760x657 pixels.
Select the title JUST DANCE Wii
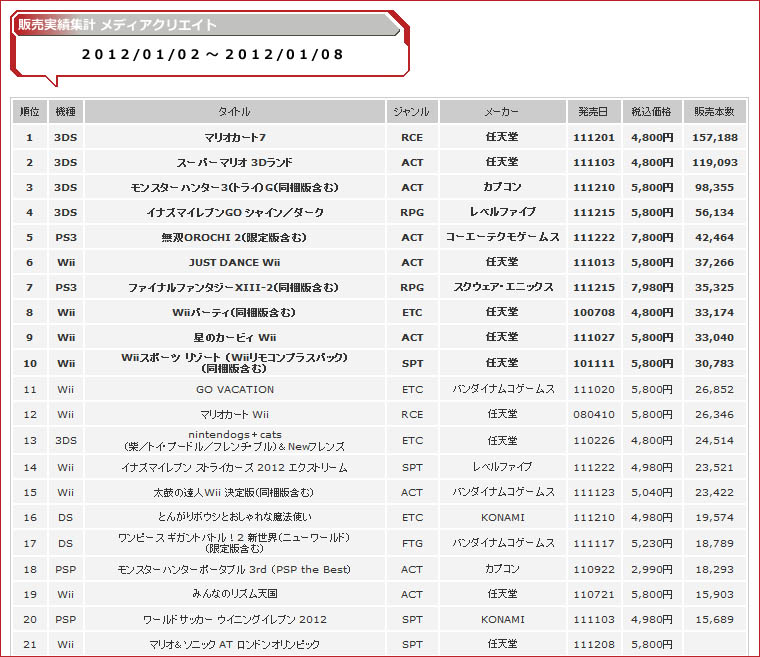(235, 262)
